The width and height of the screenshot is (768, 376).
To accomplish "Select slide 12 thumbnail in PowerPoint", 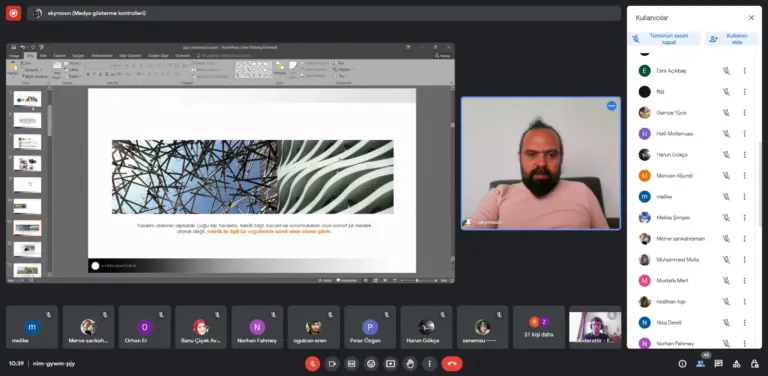I will tap(27, 249).
